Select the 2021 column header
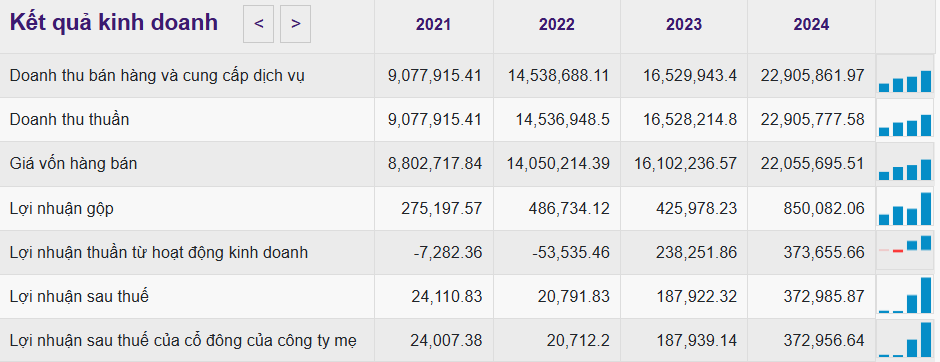This screenshot has width=940, height=362. [x=433, y=25]
